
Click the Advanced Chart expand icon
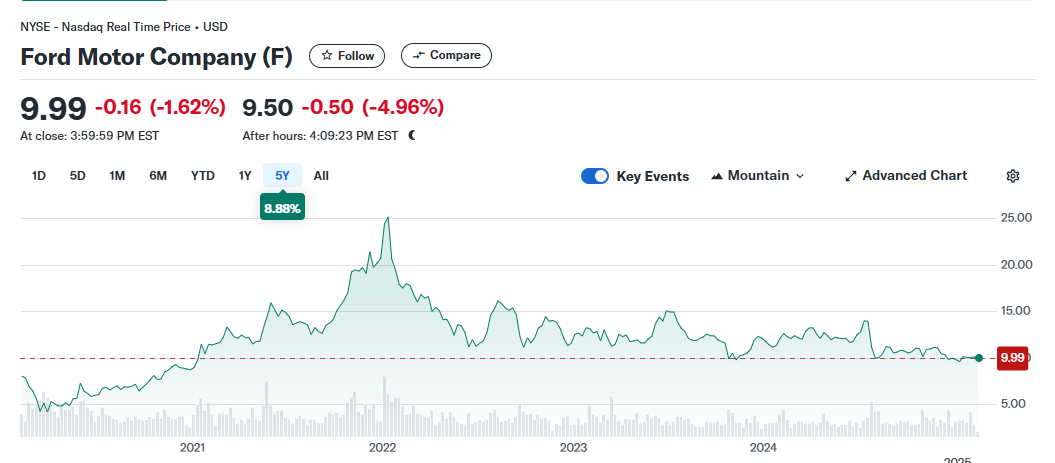(x=851, y=176)
